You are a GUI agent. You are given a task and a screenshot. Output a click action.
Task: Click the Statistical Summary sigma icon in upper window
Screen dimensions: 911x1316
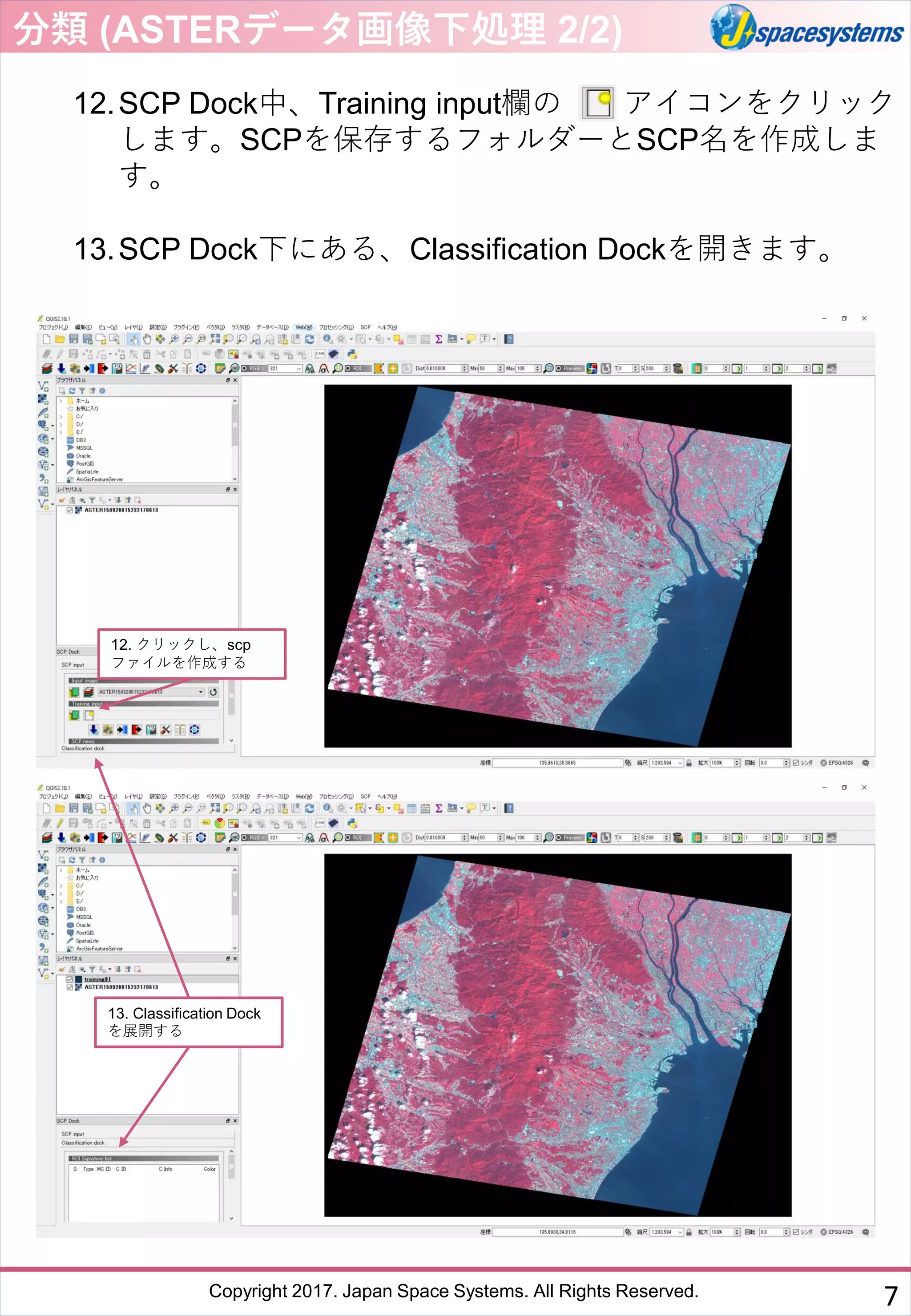pos(439,339)
